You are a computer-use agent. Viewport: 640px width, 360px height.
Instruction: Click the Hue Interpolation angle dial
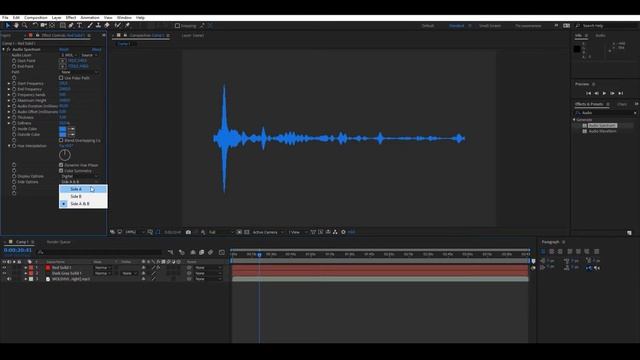point(64,155)
